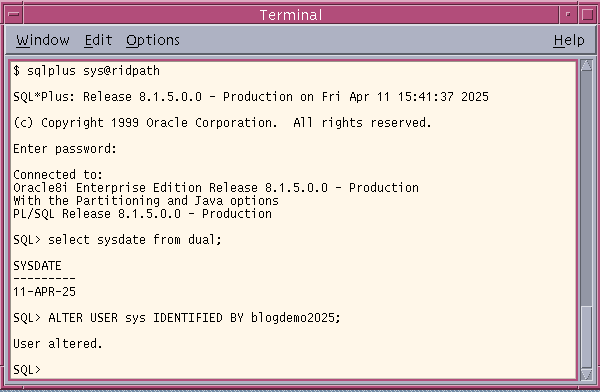600x392 pixels.
Task: Click the scrollbar trough above the thumb
Action: pyautogui.click(x=586, y=188)
